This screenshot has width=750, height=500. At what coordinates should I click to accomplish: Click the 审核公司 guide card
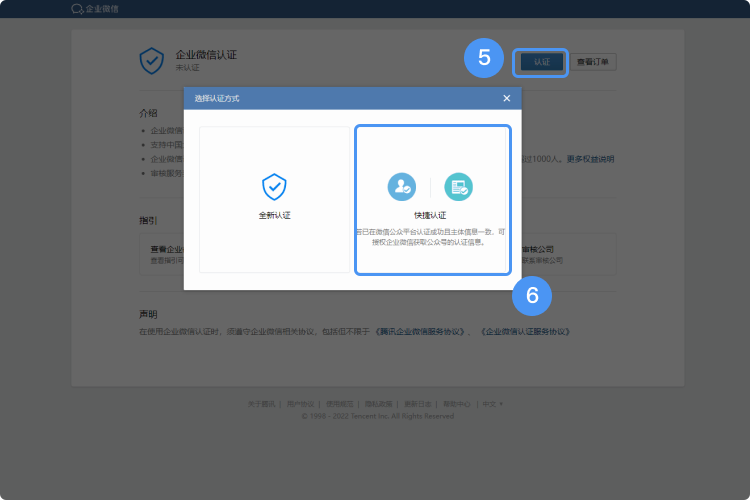coord(568,254)
